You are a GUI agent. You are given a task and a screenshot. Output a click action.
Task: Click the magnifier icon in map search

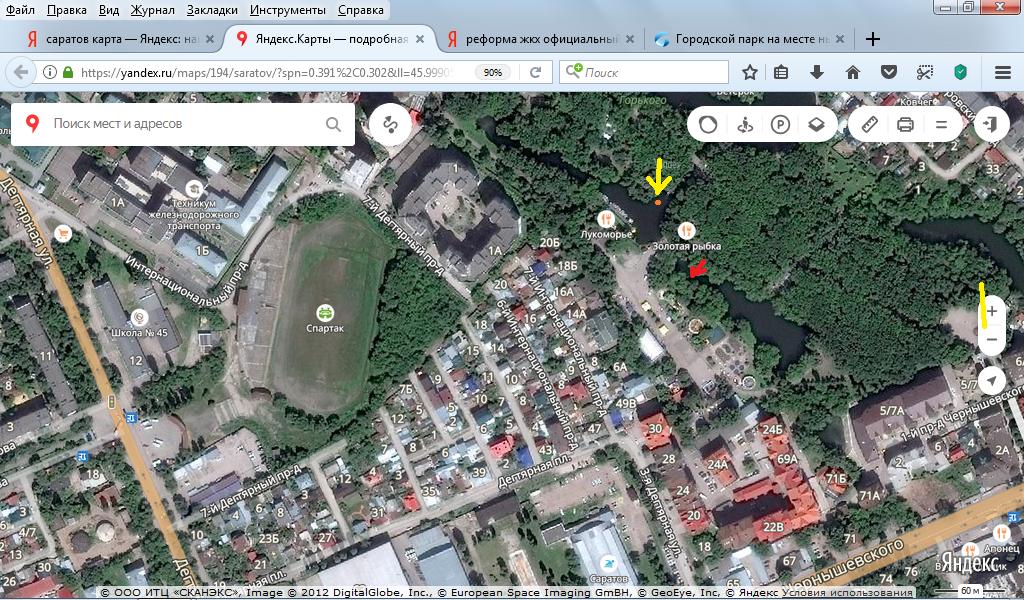(334, 125)
